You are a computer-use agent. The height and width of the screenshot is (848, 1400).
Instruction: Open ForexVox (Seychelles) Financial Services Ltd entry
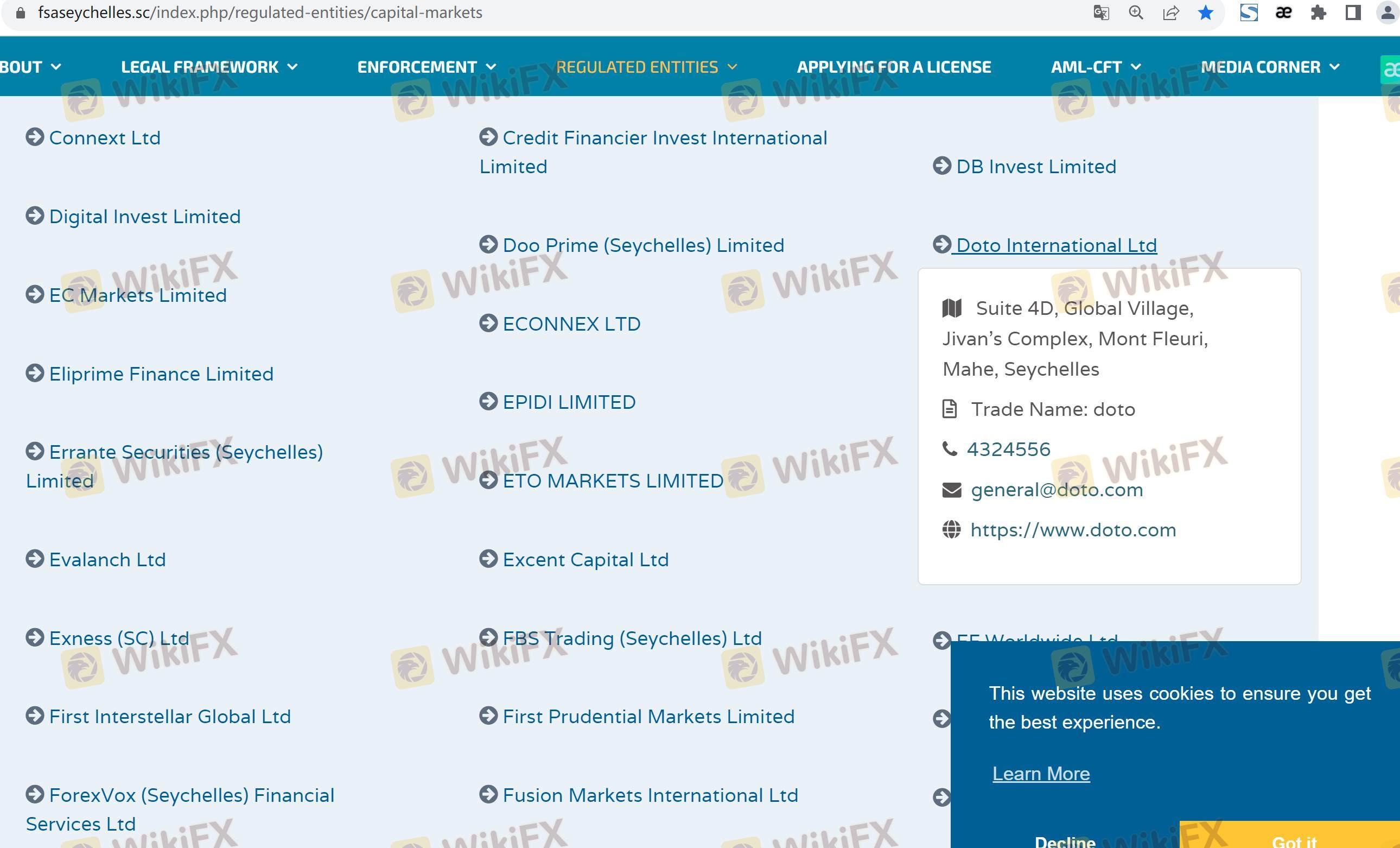[180, 809]
